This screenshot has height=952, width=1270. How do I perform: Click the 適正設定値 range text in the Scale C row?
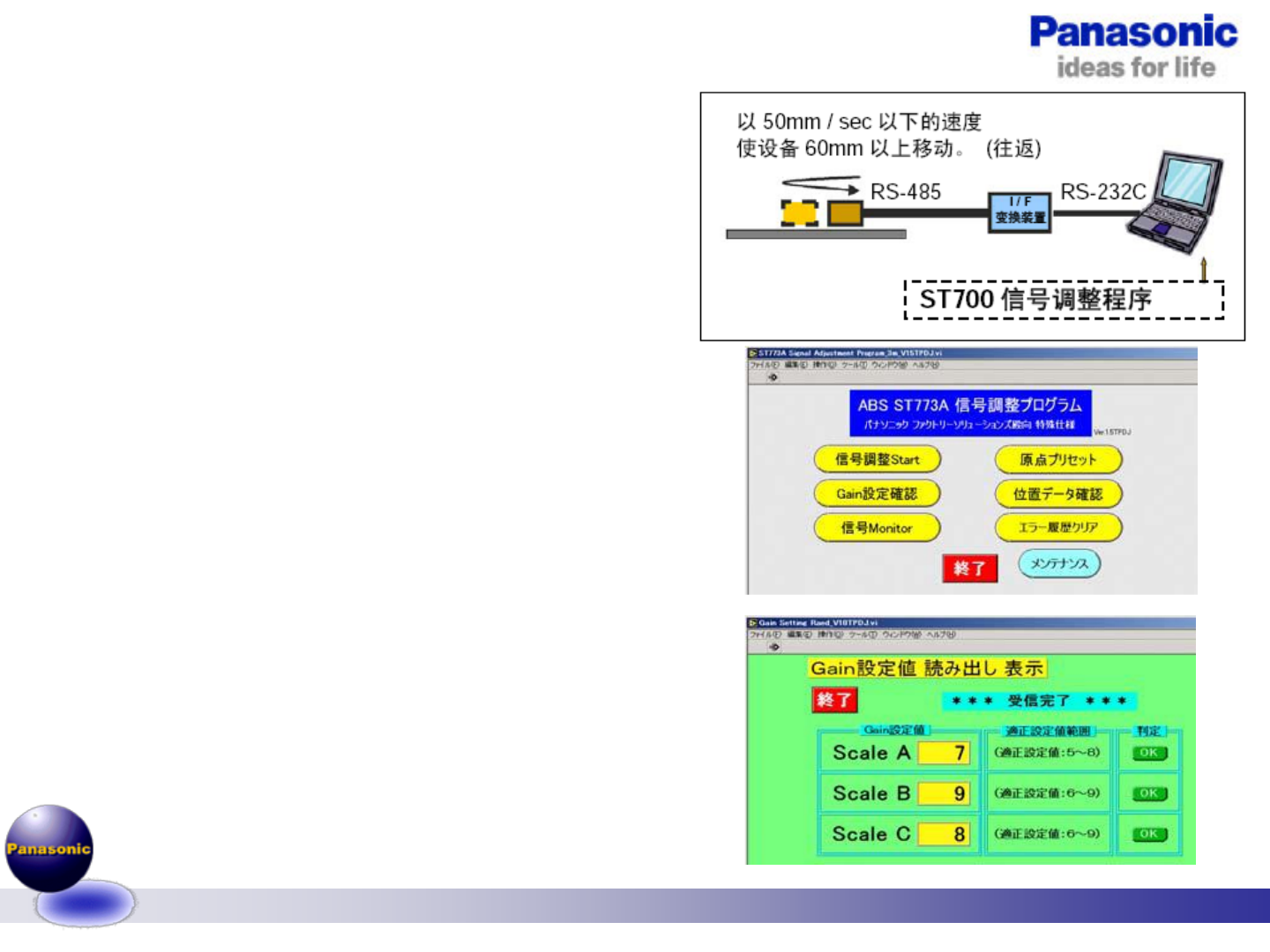point(1047,833)
